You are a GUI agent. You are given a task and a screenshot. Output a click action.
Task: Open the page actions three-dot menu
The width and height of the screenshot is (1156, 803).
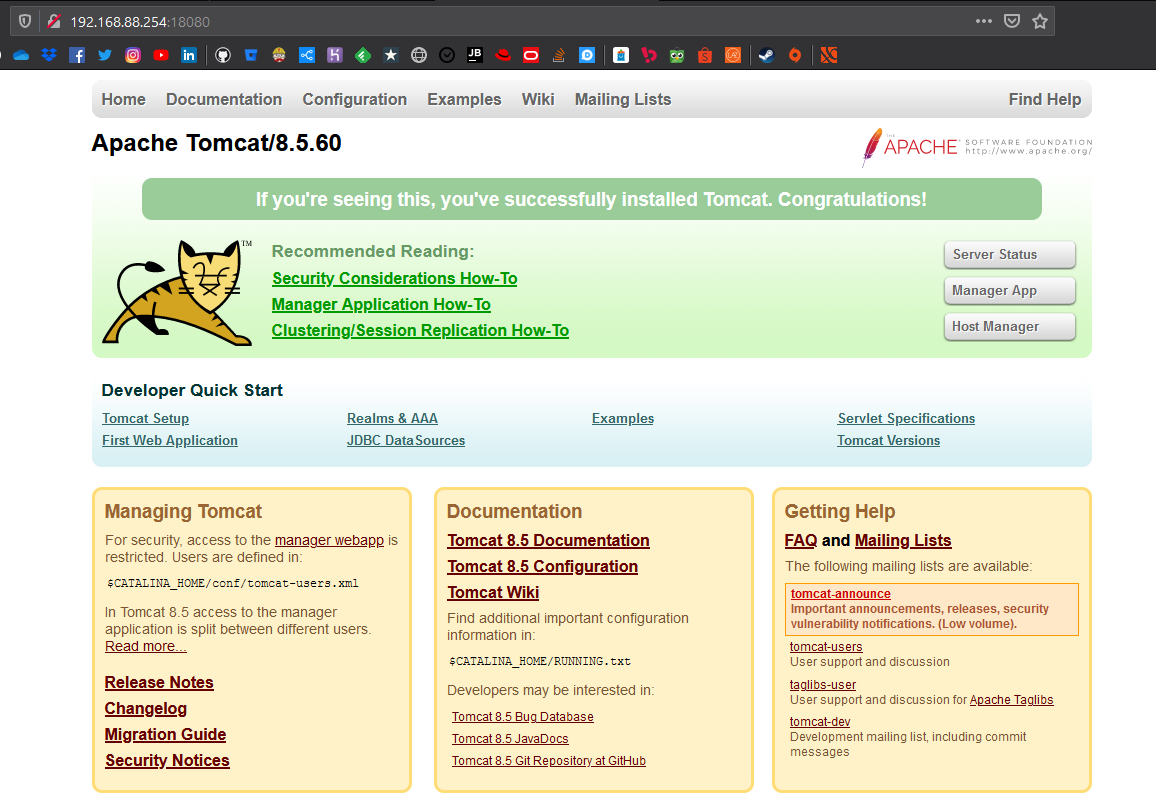[983, 21]
